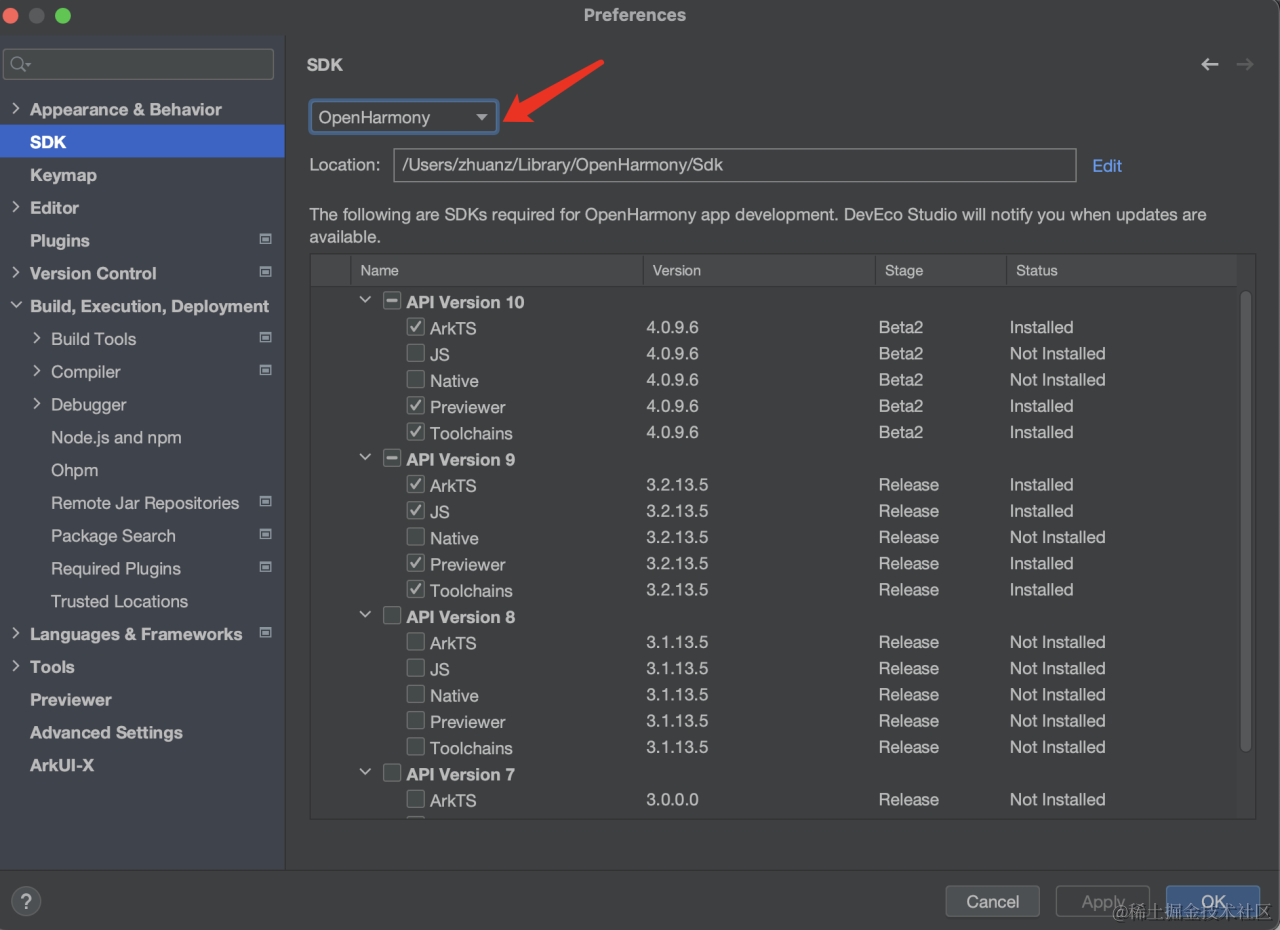
Task: Expand the Build Tools settings node
Action: point(37,338)
